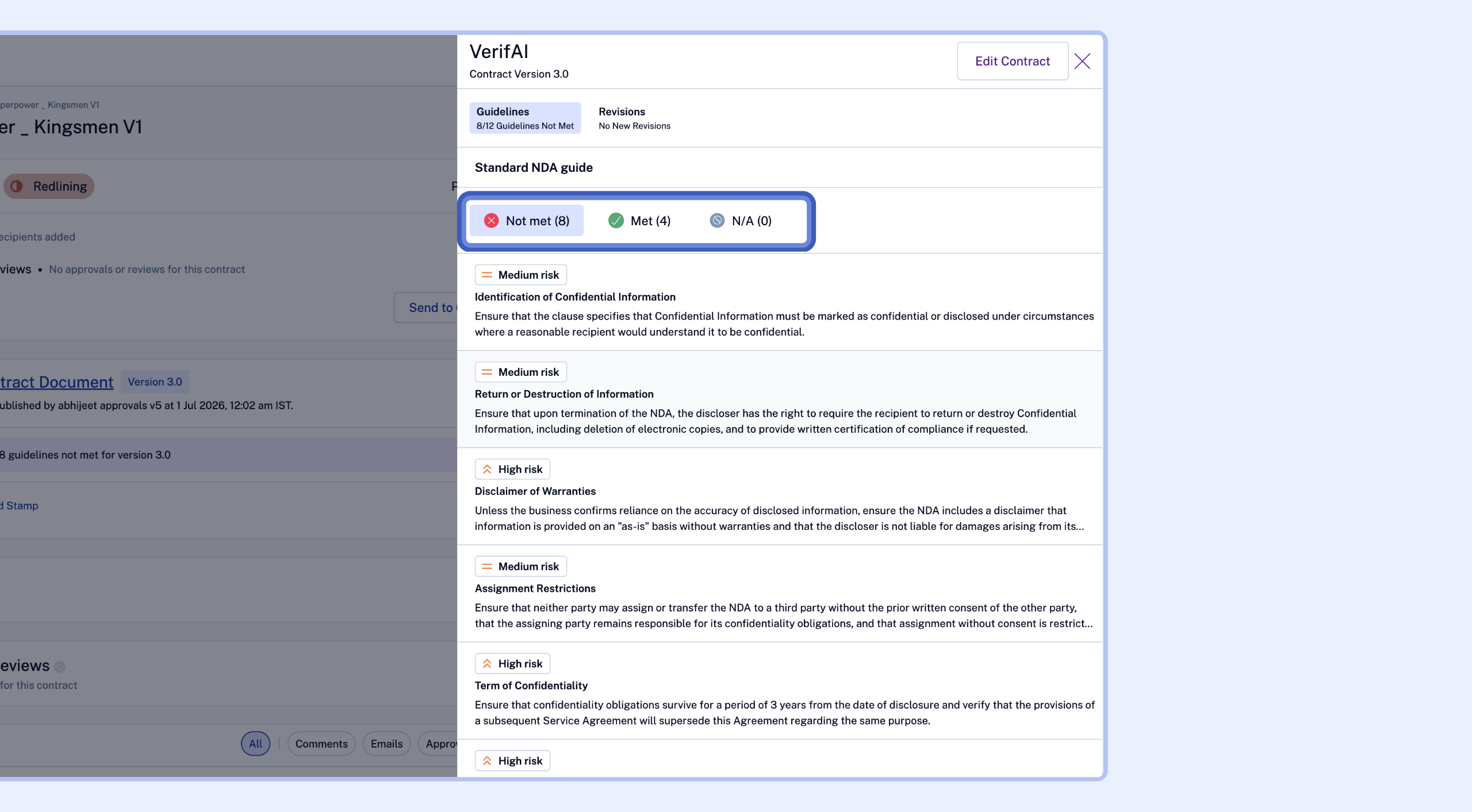The height and width of the screenshot is (812, 1472).
Task: Click 8 guidelines not met for version 3.0 banner
Action: [x=228, y=455]
